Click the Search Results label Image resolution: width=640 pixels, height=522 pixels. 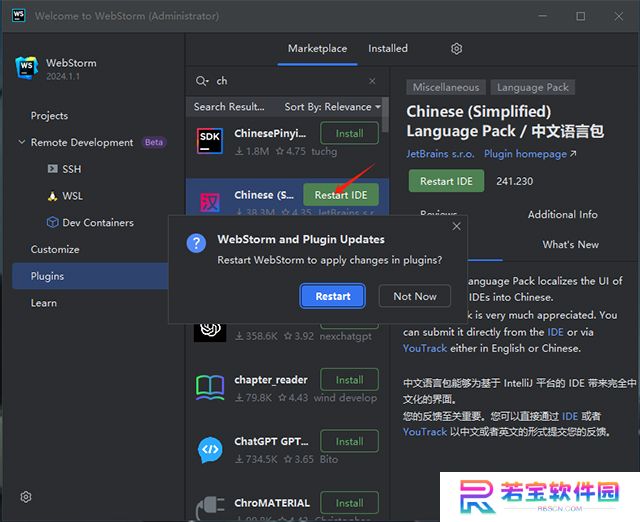229,107
